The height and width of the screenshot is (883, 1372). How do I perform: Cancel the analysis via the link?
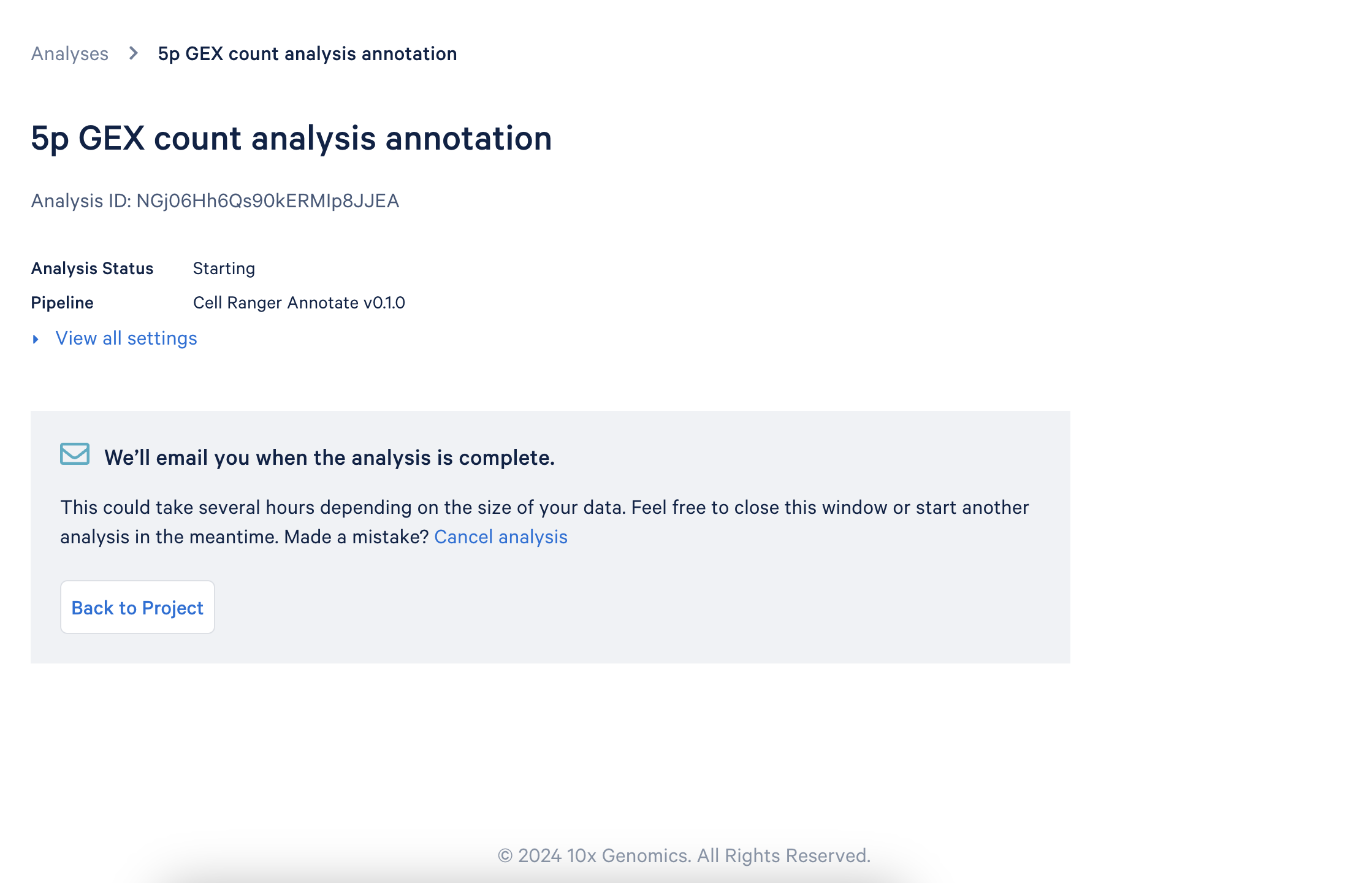pos(500,537)
